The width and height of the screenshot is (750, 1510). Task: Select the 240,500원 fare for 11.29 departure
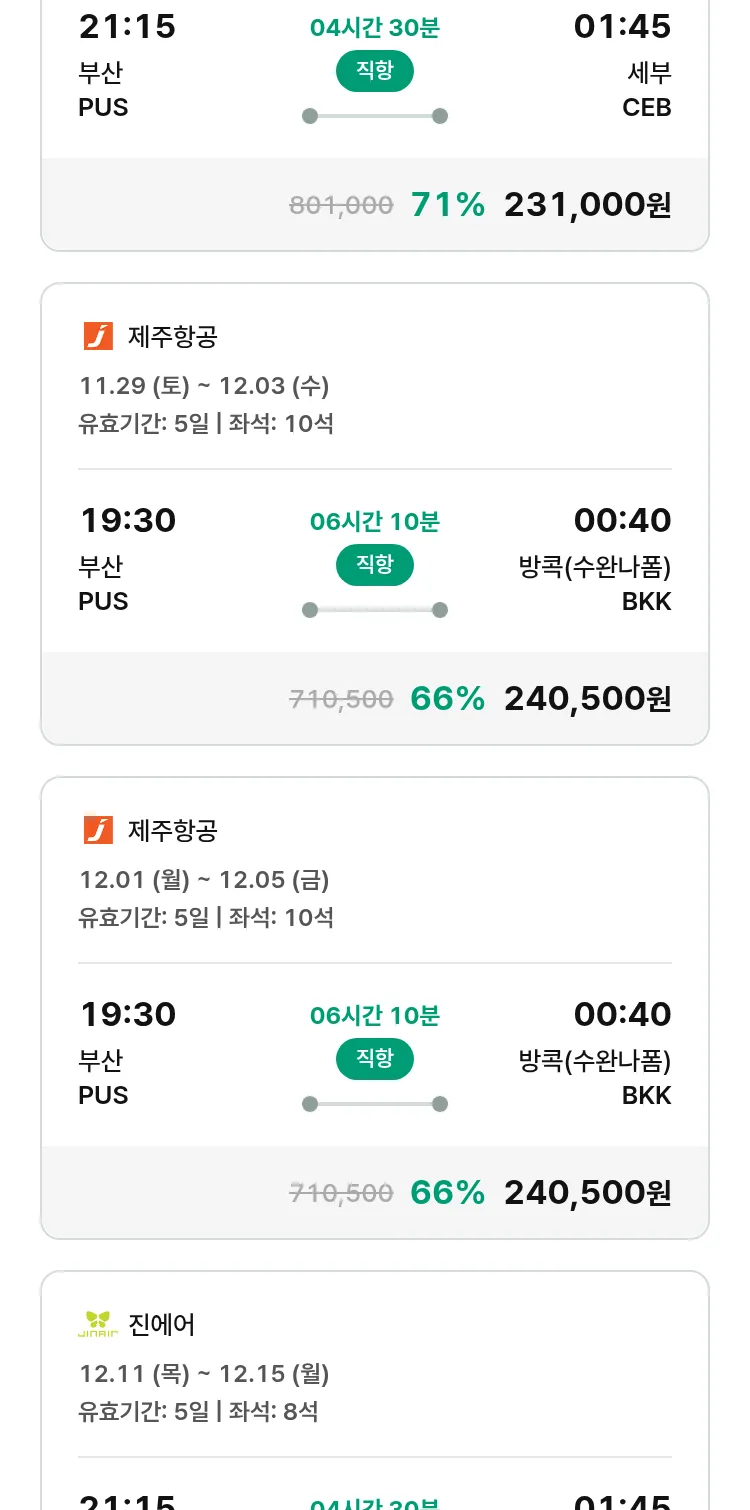[x=587, y=699]
